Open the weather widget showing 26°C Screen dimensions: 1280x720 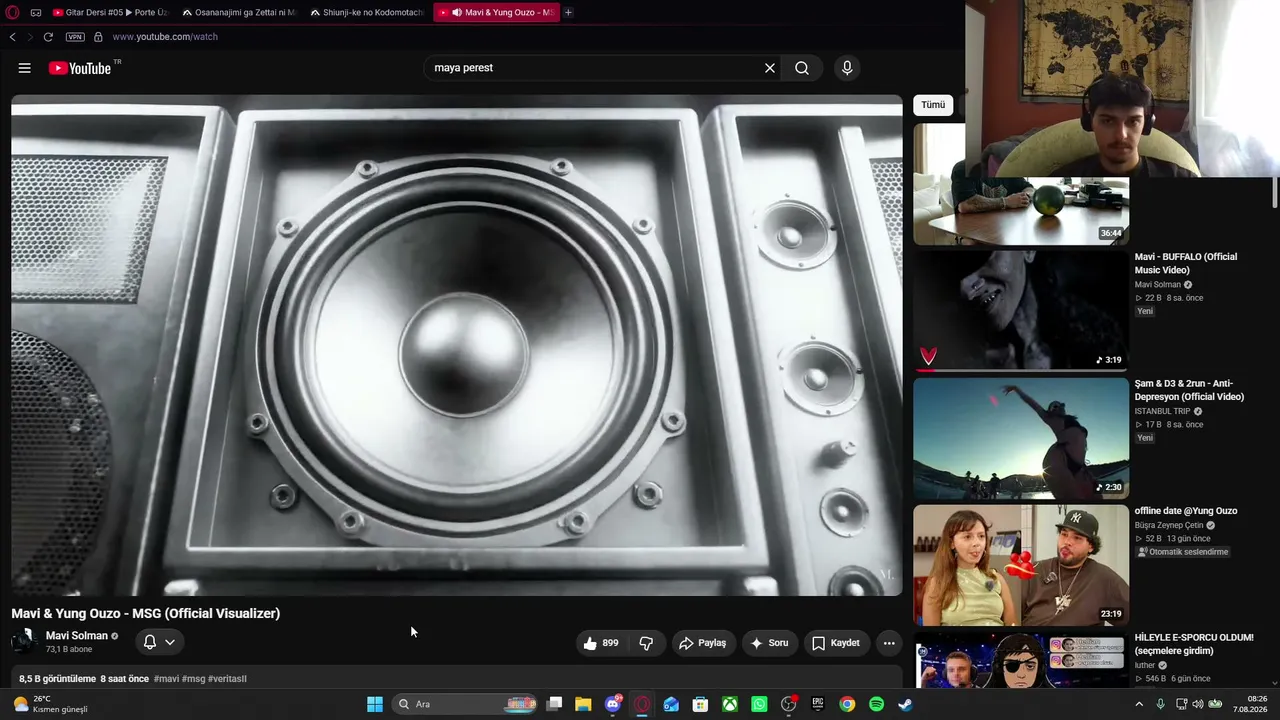point(50,704)
